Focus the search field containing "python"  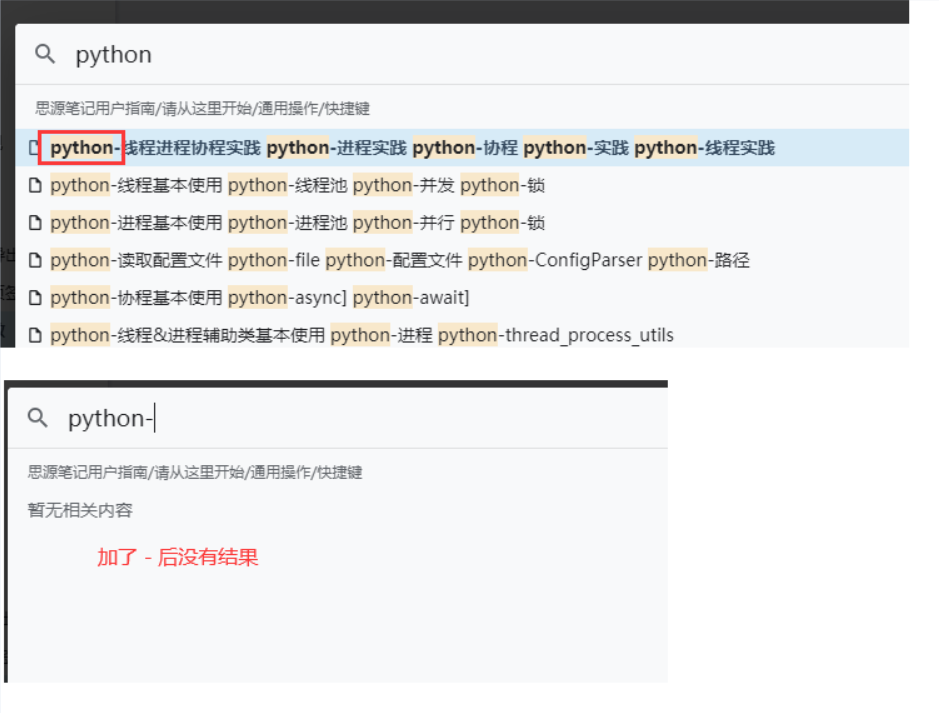click(x=400, y=54)
